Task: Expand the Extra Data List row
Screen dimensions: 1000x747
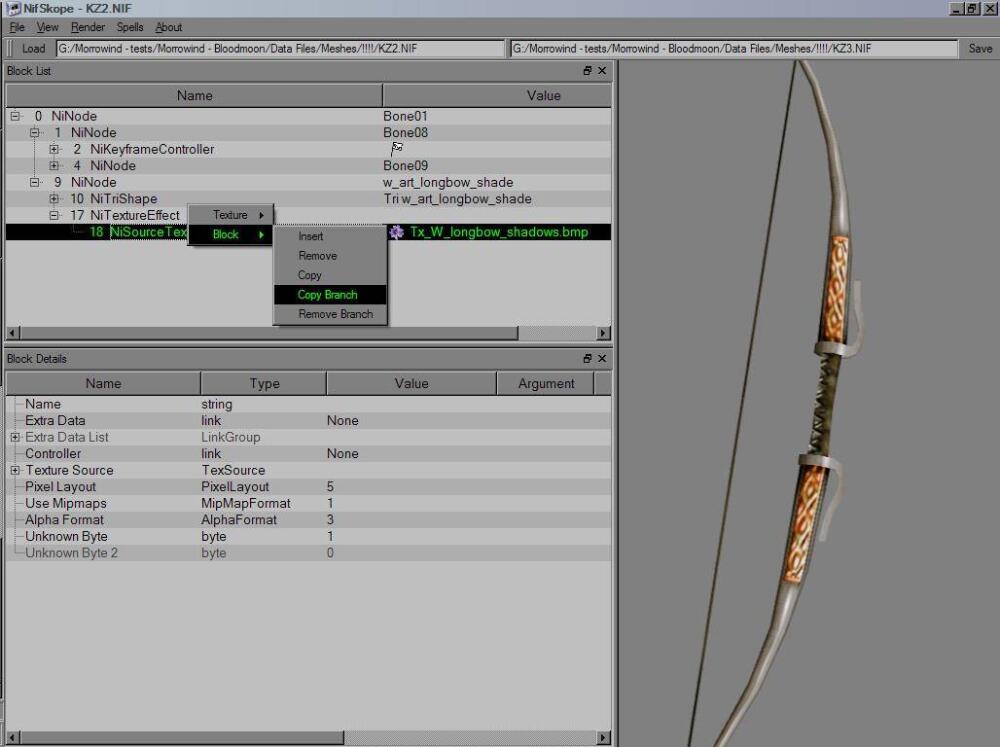Action: (x=15, y=438)
